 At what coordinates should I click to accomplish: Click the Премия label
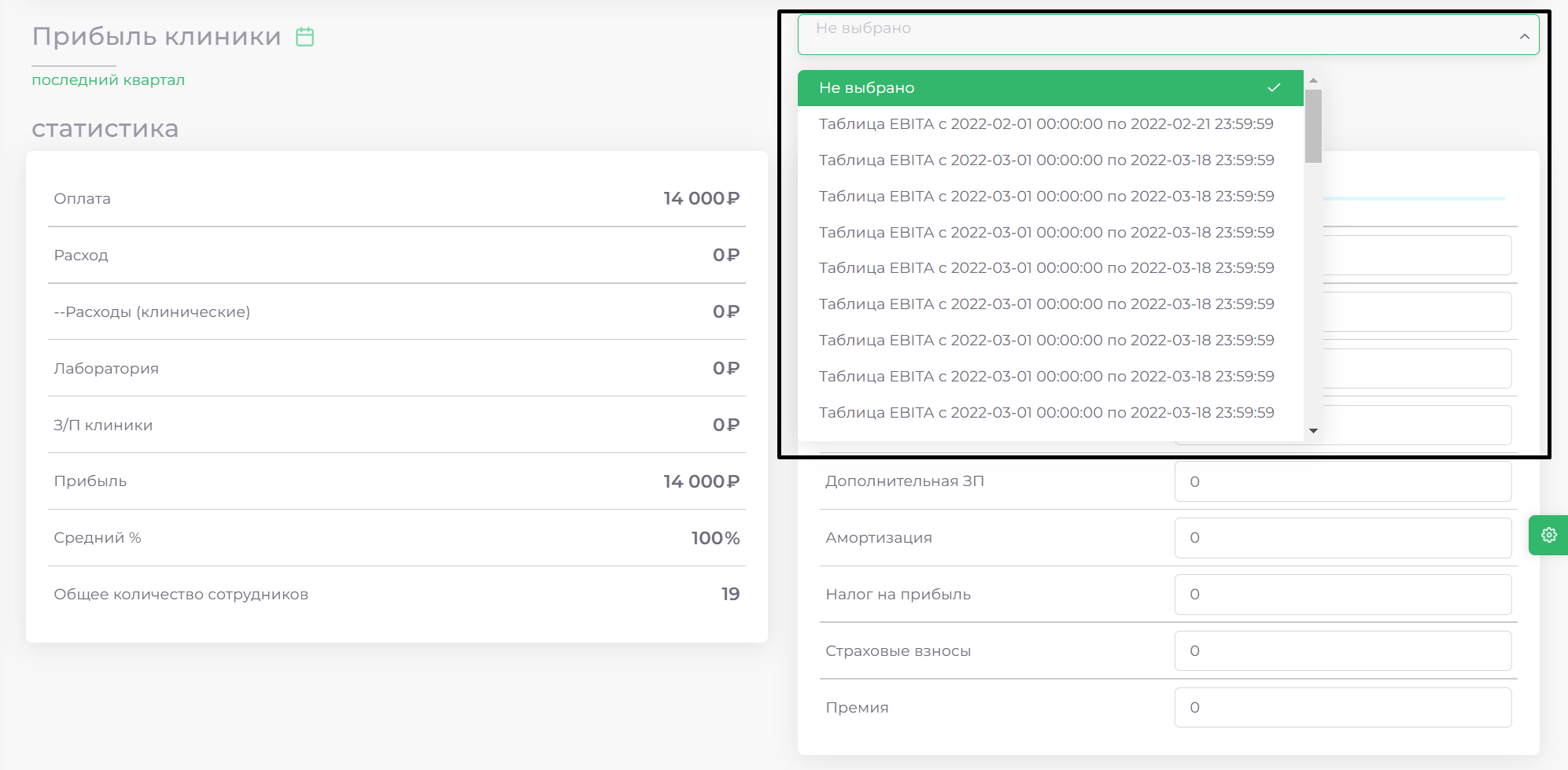tap(857, 708)
